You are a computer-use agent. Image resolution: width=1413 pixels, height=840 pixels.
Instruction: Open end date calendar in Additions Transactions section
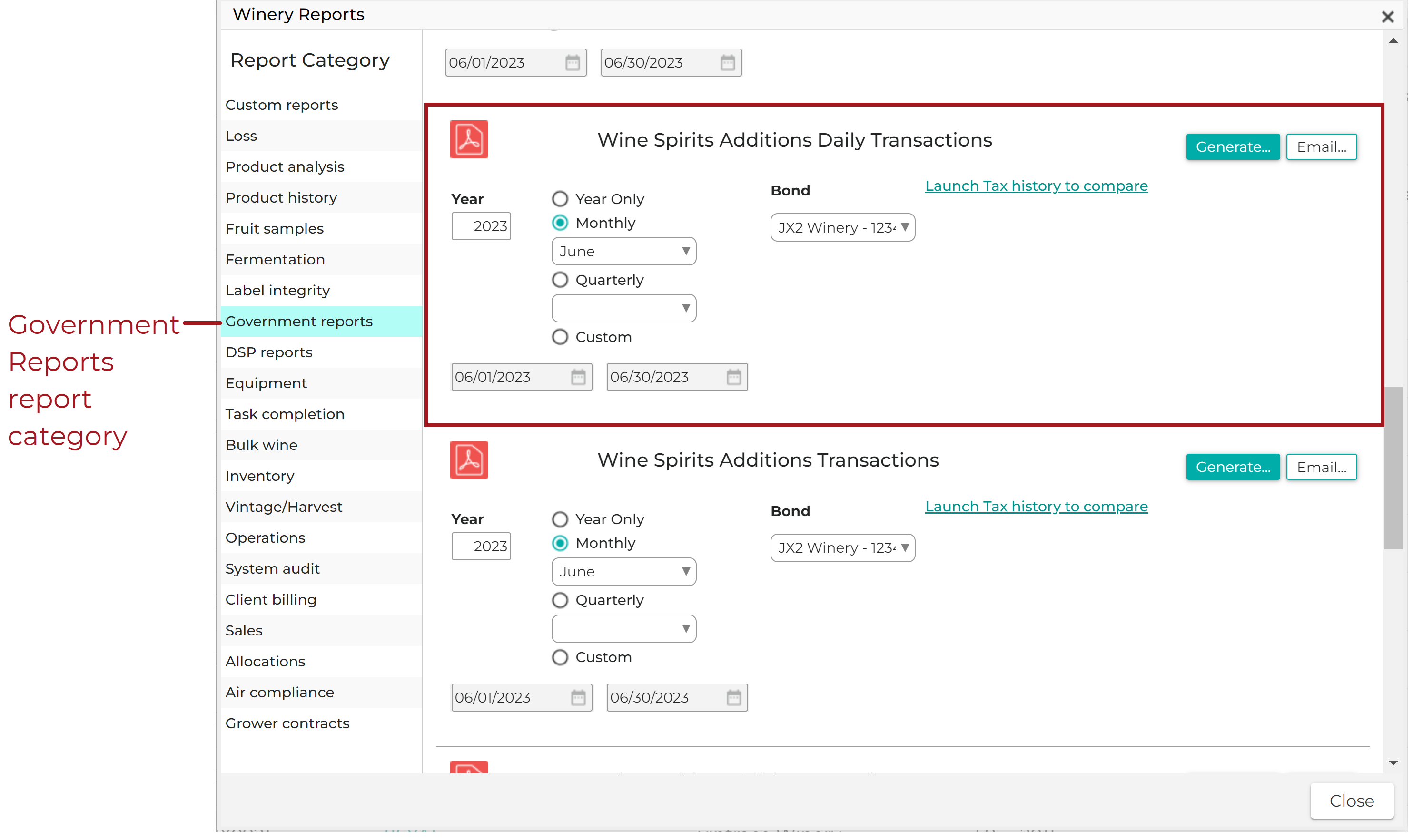coord(734,697)
